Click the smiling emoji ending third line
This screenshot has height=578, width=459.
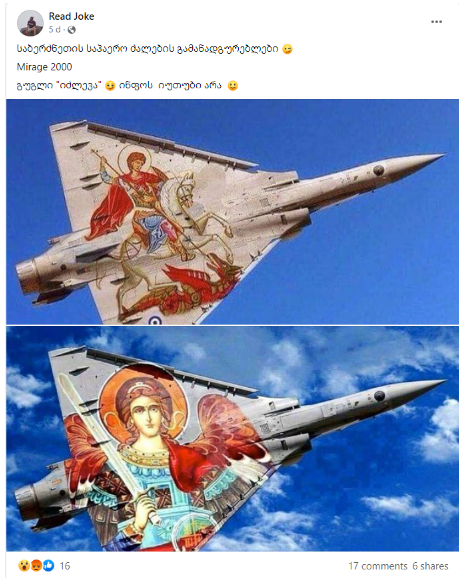(x=233, y=86)
